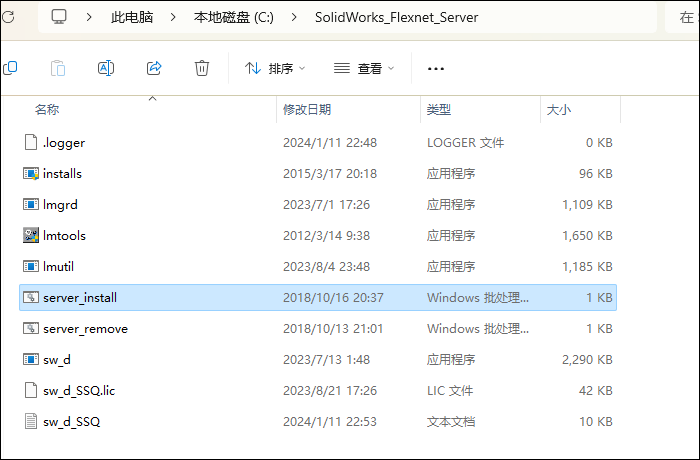Click the refresh icon in the address bar

pyautogui.click(x=8, y=17)
